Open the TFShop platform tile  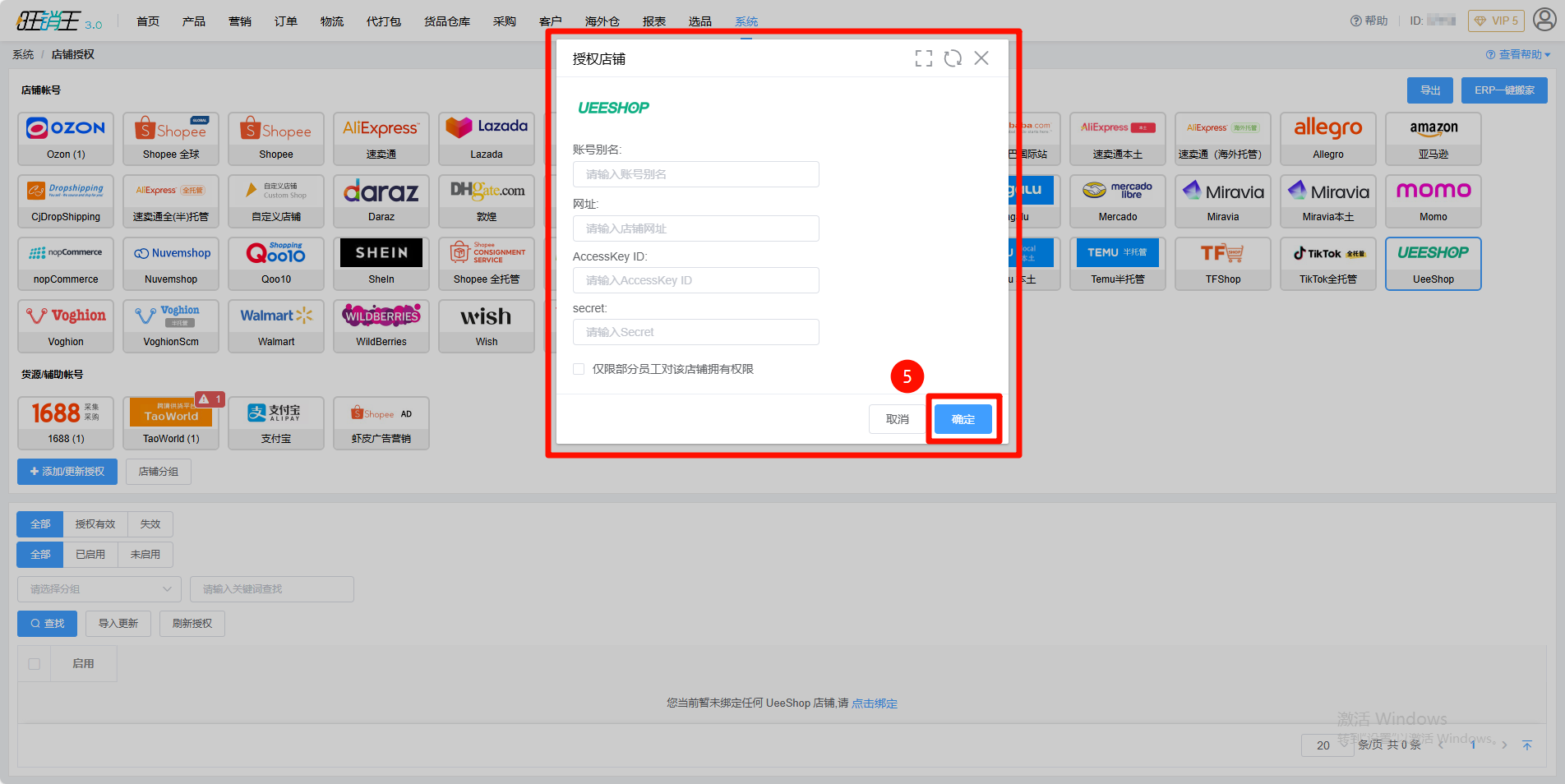click(x=1223, y=264)
